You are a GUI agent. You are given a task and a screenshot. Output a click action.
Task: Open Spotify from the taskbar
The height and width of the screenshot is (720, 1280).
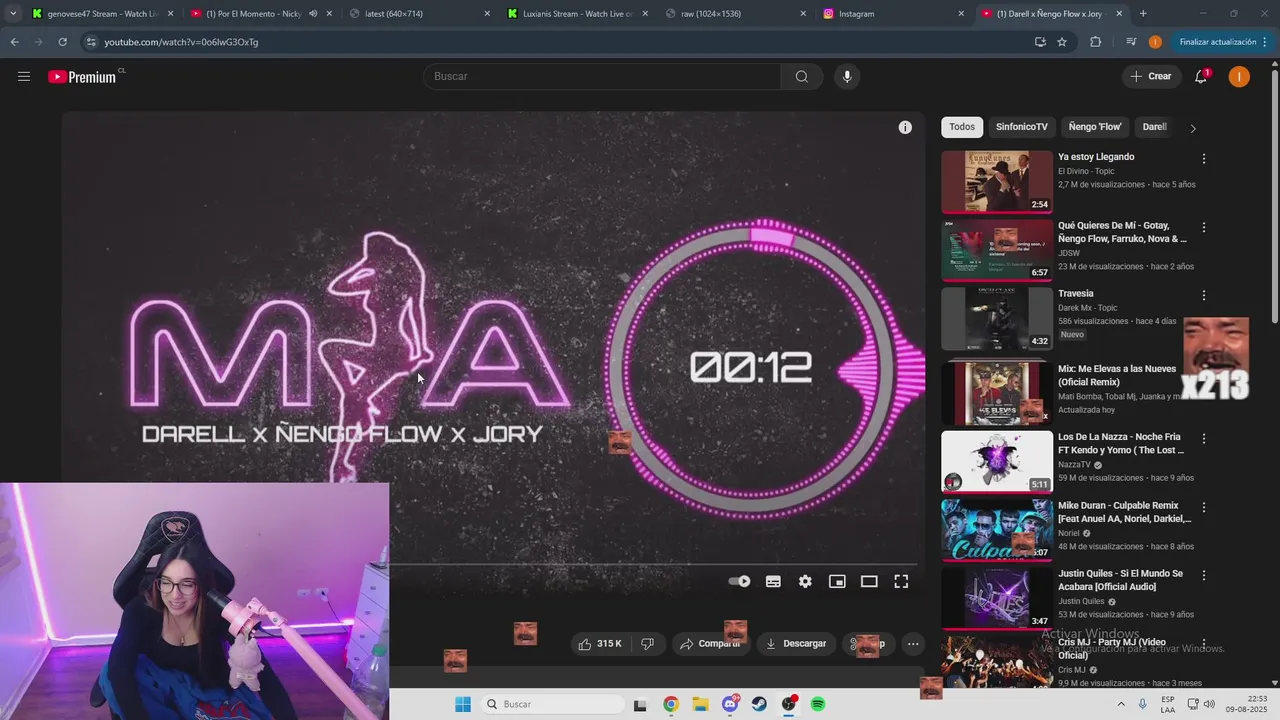point(818,704)
